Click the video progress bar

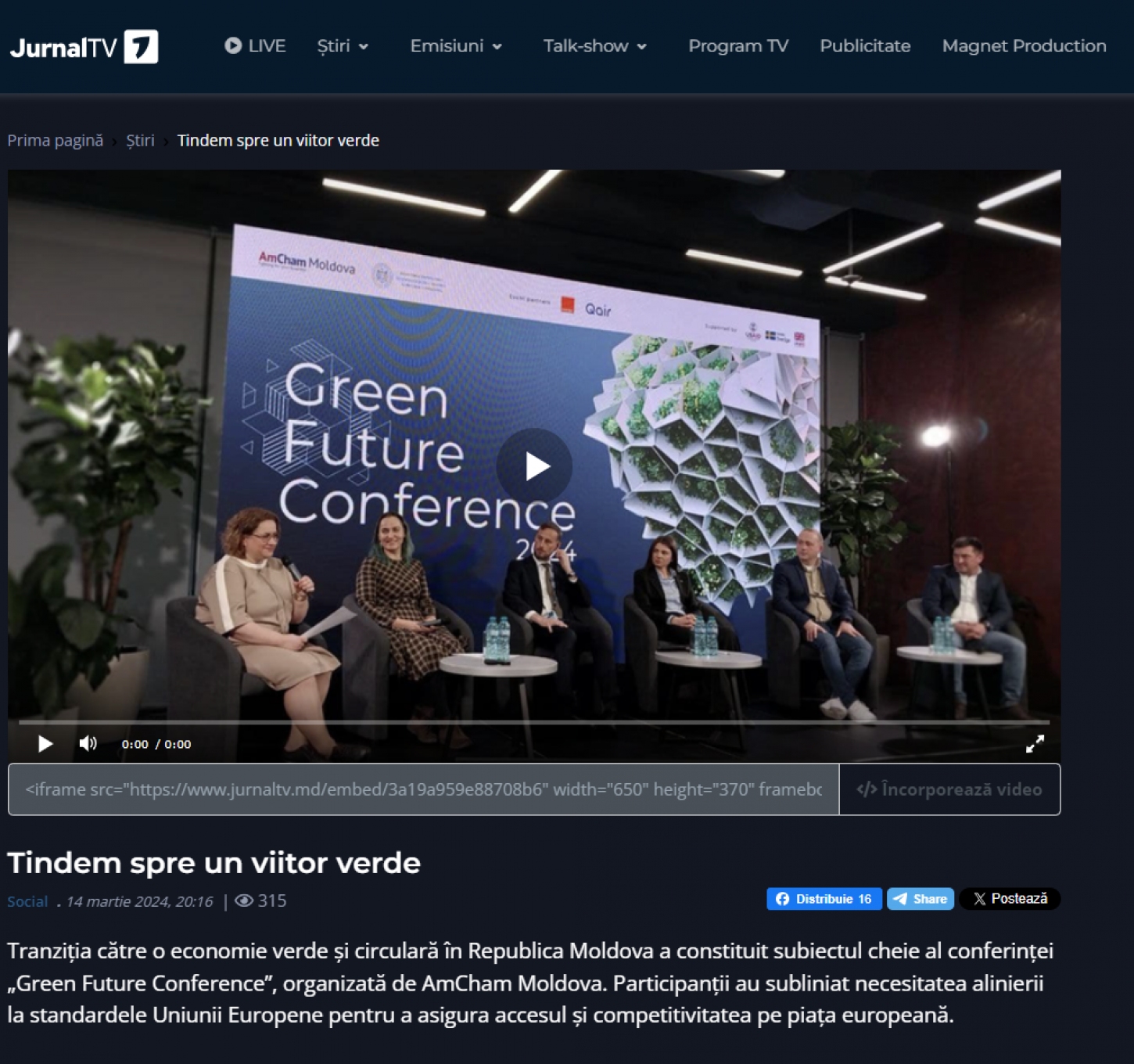coord(533,722)
